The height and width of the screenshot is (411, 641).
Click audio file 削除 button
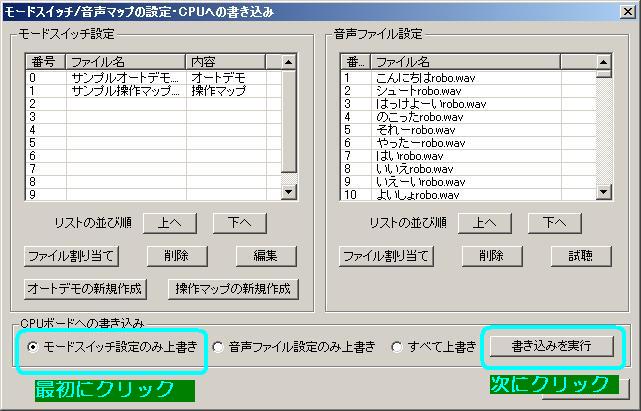tap(492, 256)
